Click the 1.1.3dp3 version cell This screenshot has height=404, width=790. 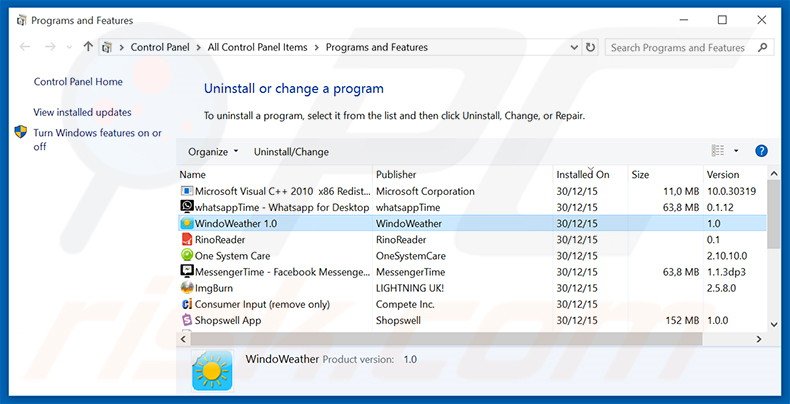tap(726, 272)
